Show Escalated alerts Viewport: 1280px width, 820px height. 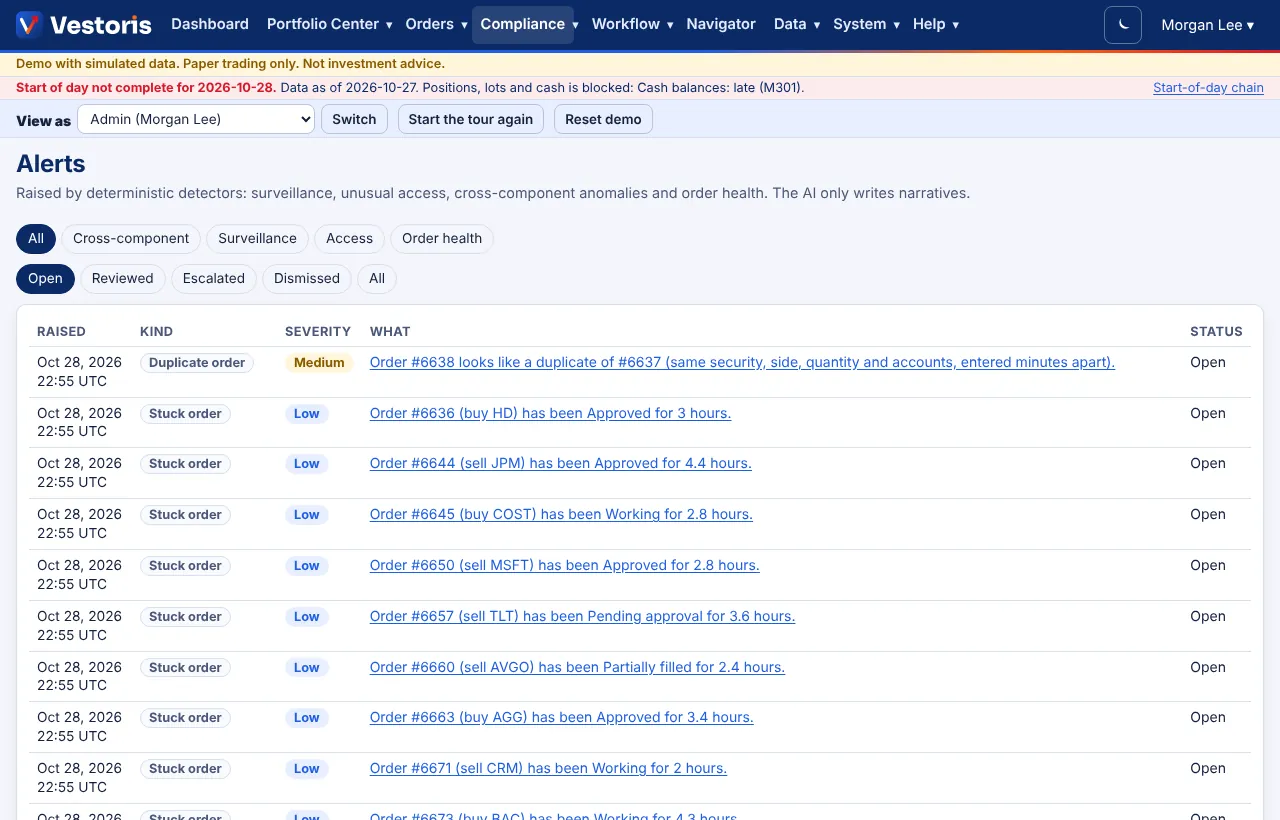coord(214,278)
